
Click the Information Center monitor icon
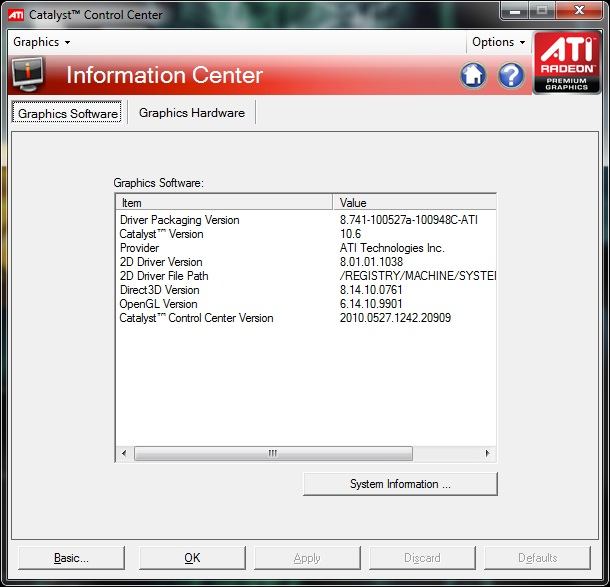[28, 74]
